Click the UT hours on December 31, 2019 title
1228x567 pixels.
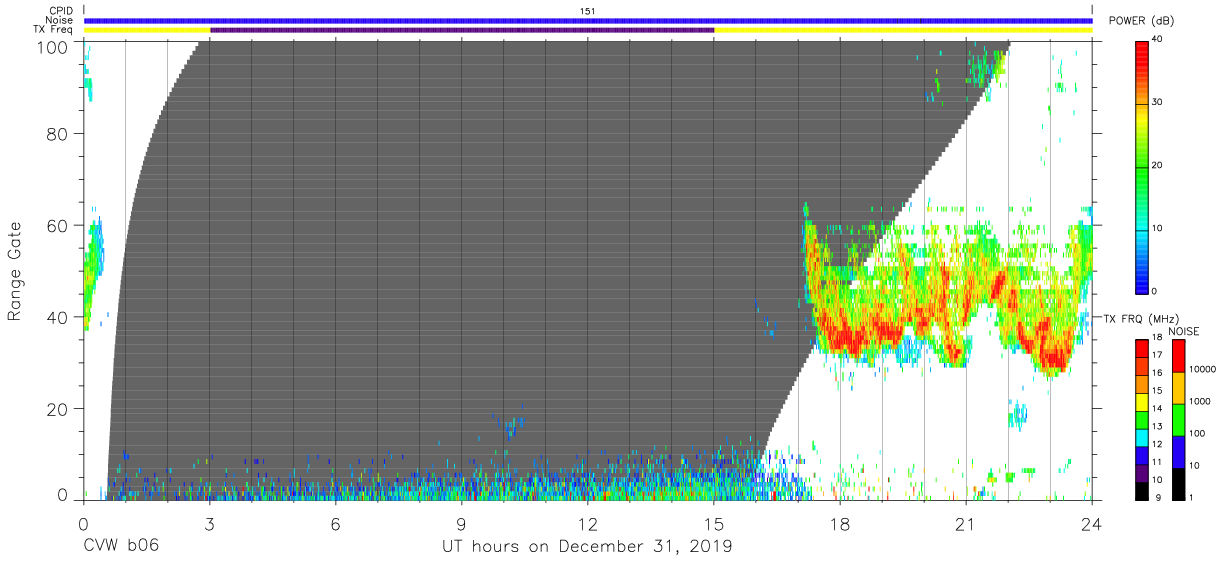(587, 547)
